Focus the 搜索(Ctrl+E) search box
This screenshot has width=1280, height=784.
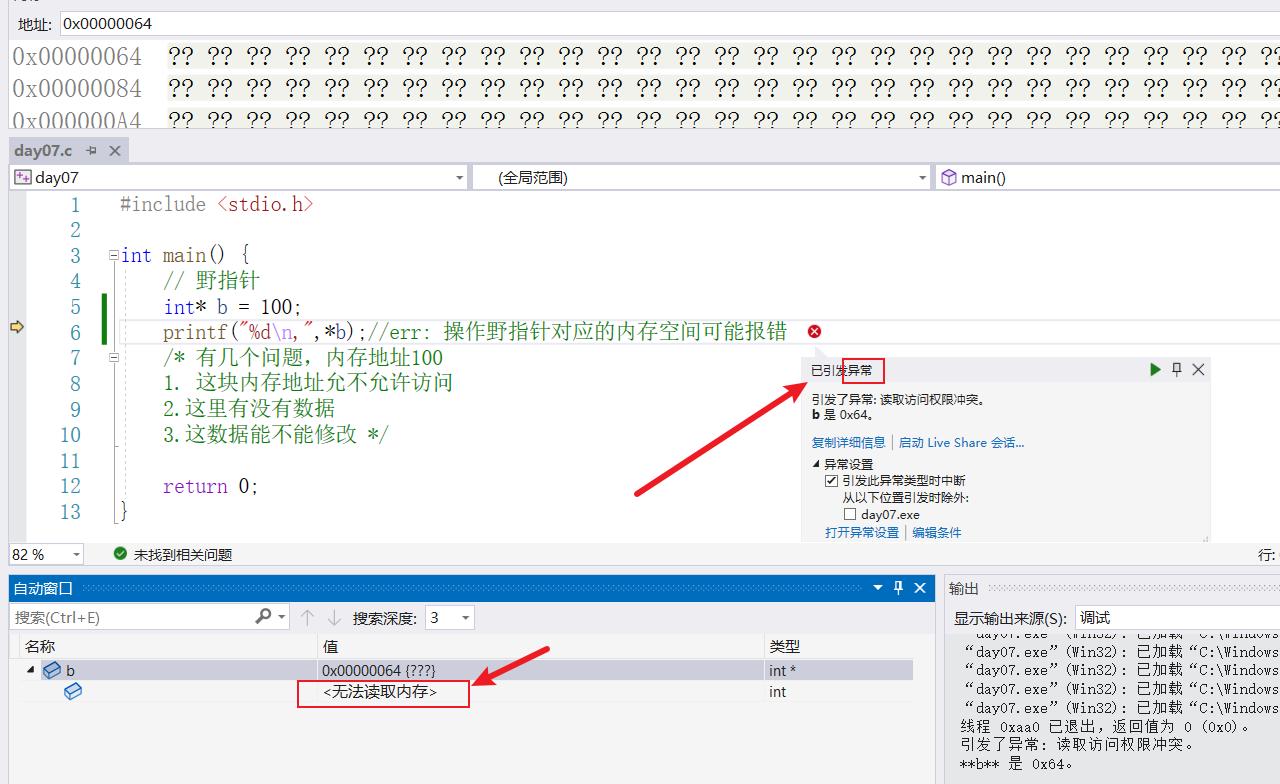pyautogui.click(x=130, y=617)
